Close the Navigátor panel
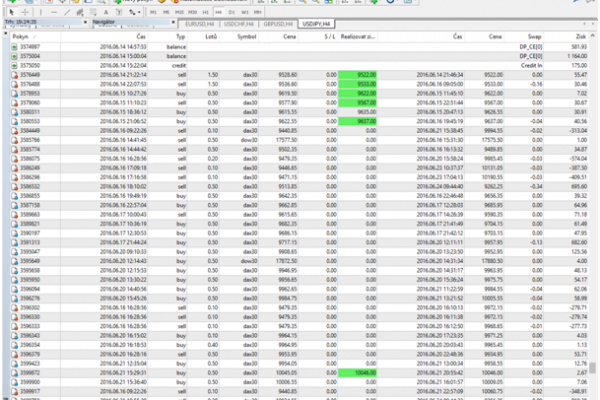The width and height of the screenshot is (600, 400). tap(173, 22)
